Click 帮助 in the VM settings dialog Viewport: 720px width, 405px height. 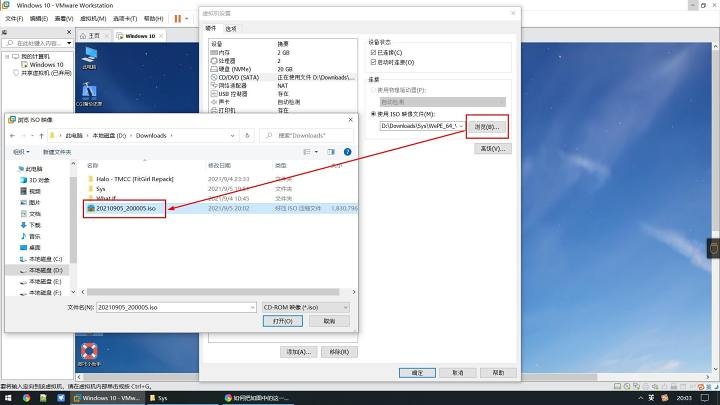[498, 373]
